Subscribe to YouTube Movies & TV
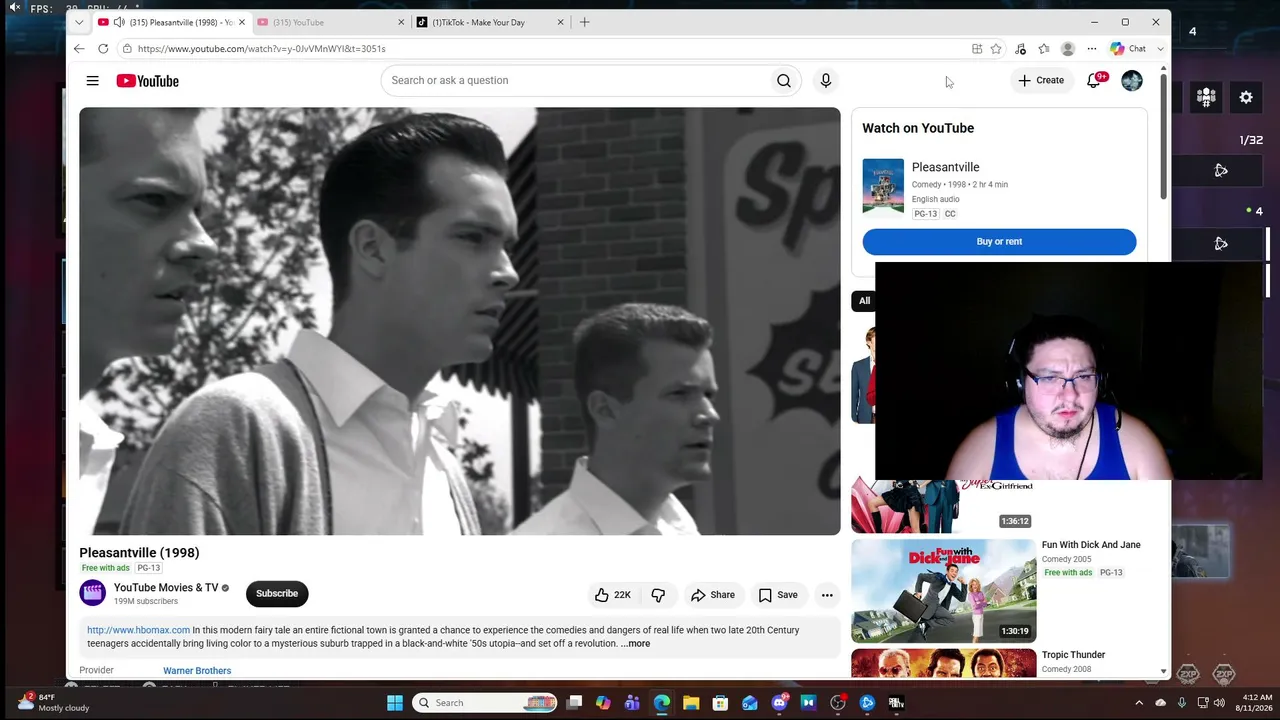 click(x=277, y=594)
